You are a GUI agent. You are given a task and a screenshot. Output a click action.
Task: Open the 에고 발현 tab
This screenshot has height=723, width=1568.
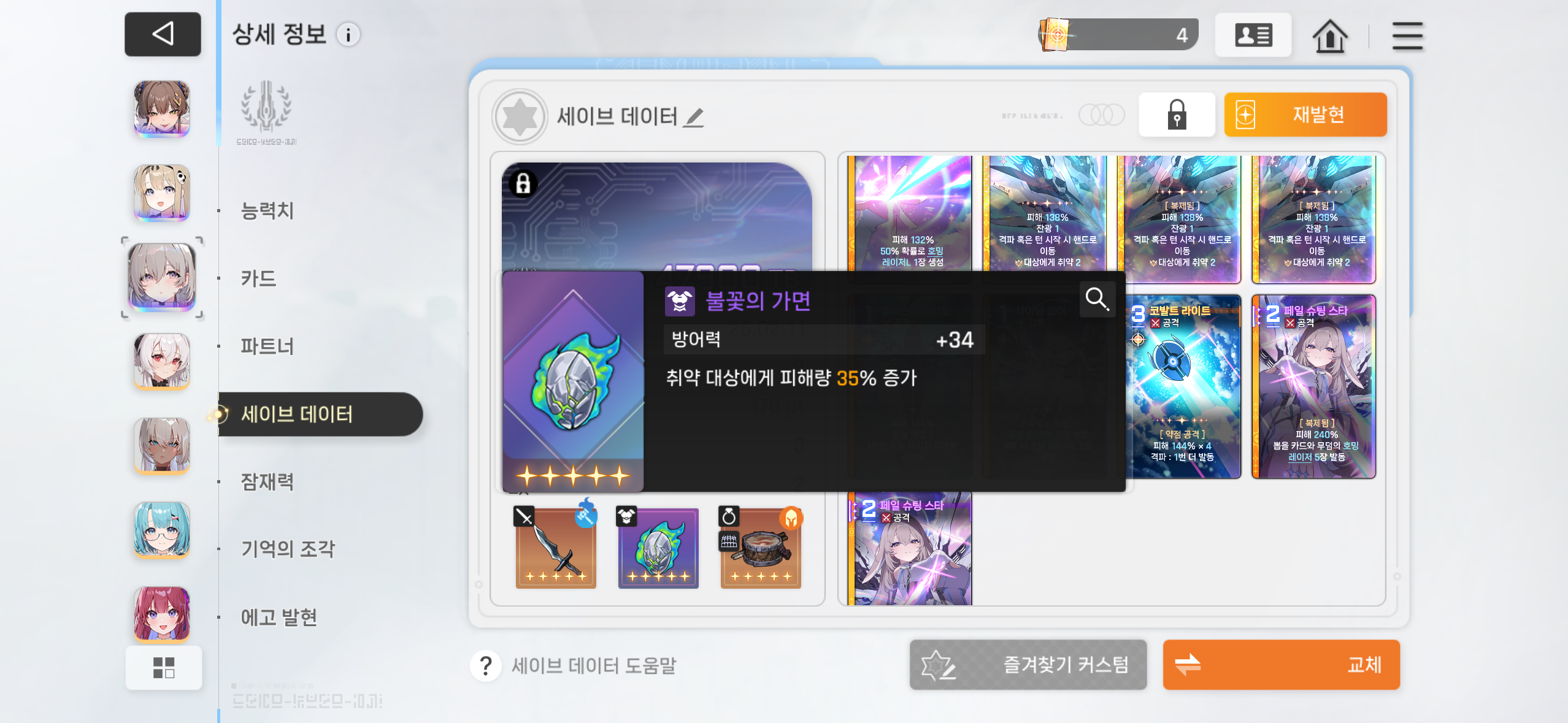click(x=279, y=617)
